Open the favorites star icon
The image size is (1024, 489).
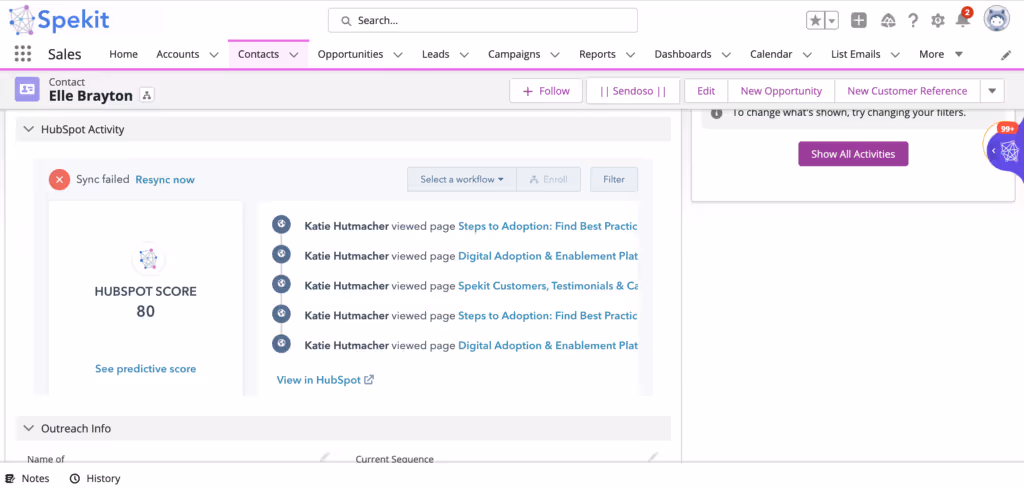[816, 20]
